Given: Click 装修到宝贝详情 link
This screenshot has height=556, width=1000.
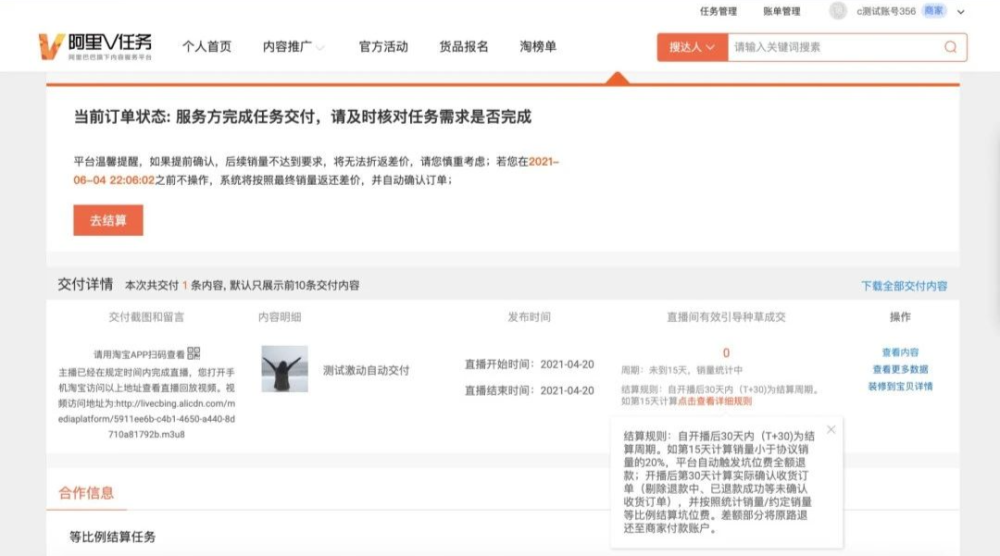Looking at the screenshot, I should [900, 386].
